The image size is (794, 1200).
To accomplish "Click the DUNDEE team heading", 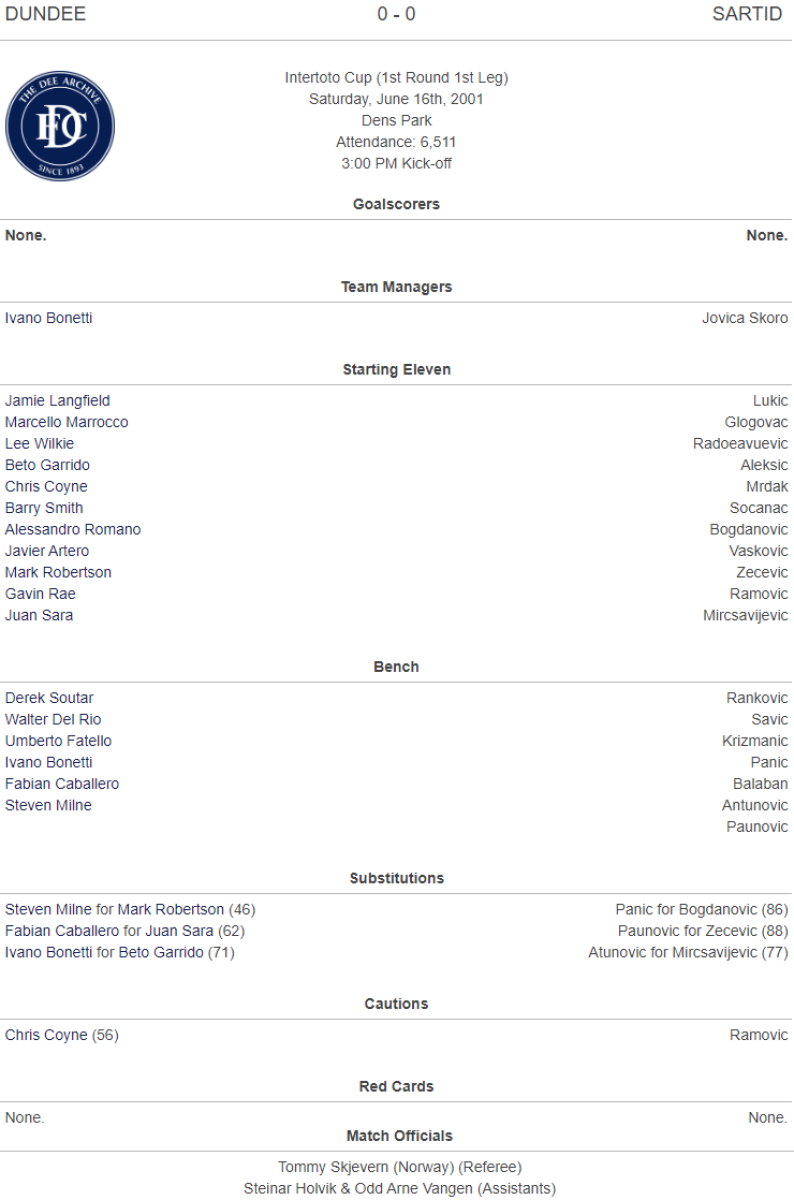I will [x=45, y=14].
